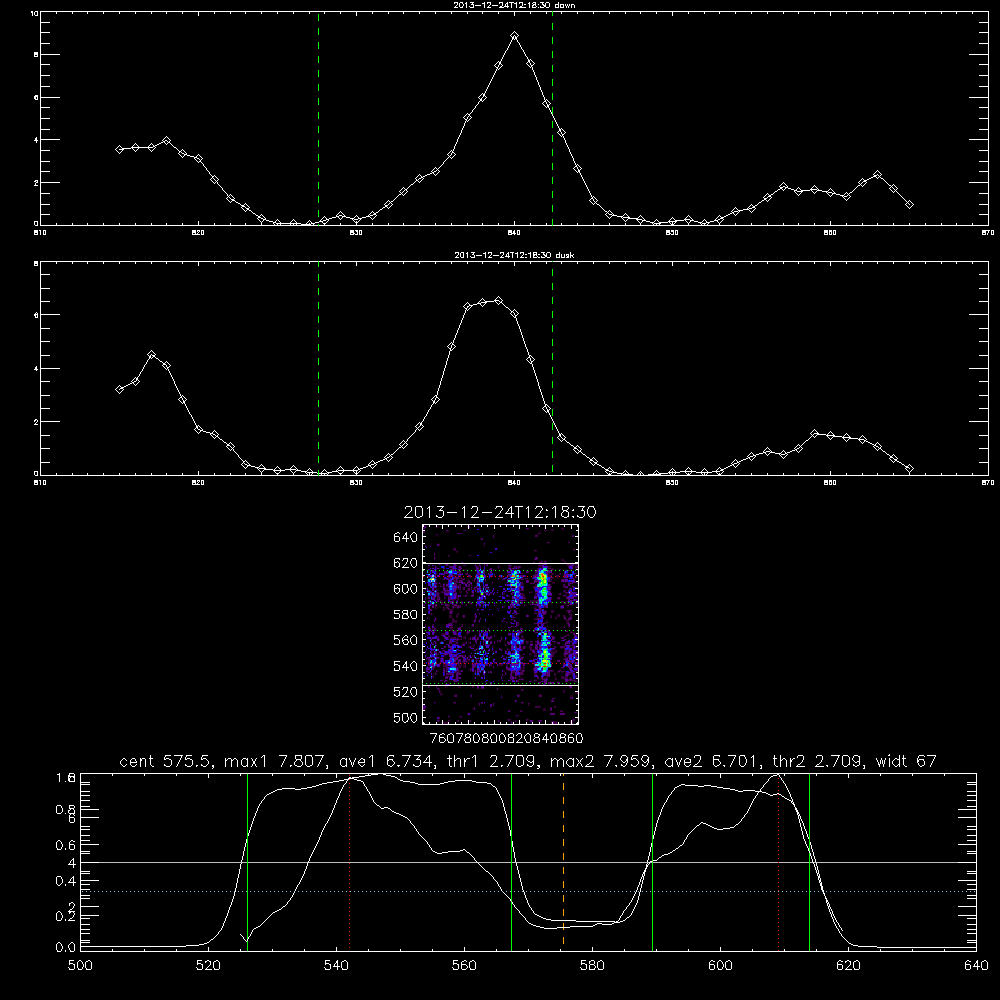Screen dimensions: 1000x1000
Task: Click the green vertical line near 567 in bottom plot
Action: point(511,862)
